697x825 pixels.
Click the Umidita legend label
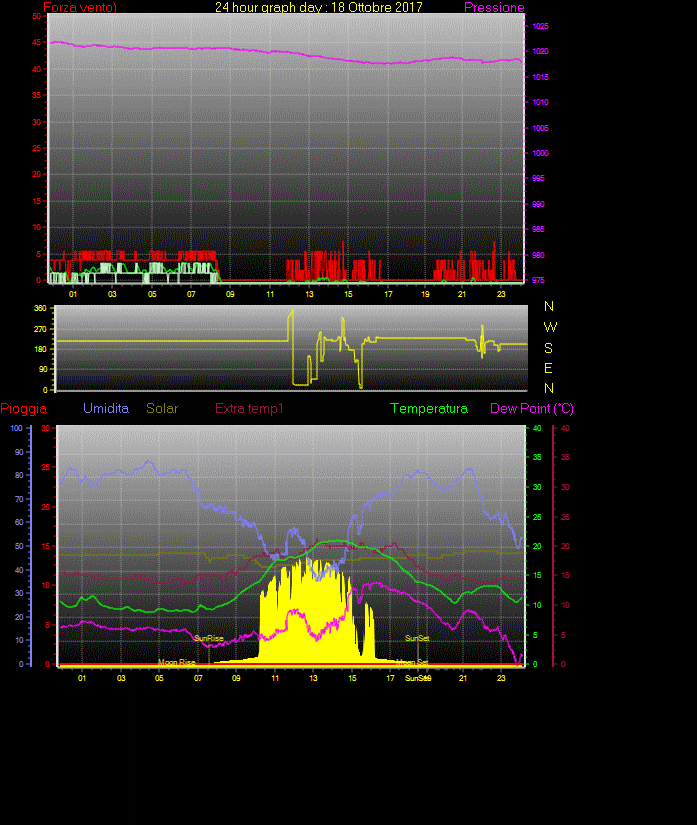coord(106,409)
